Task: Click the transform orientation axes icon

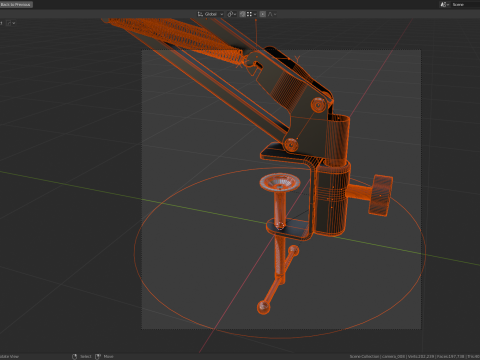Action: point(200,14)
